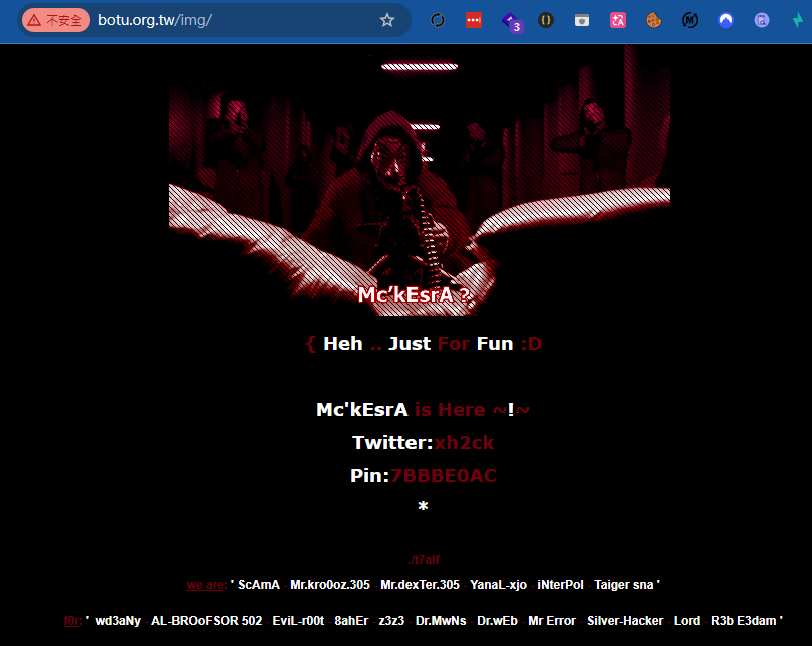Open the purple extension with badge 3

pos(512,21)
